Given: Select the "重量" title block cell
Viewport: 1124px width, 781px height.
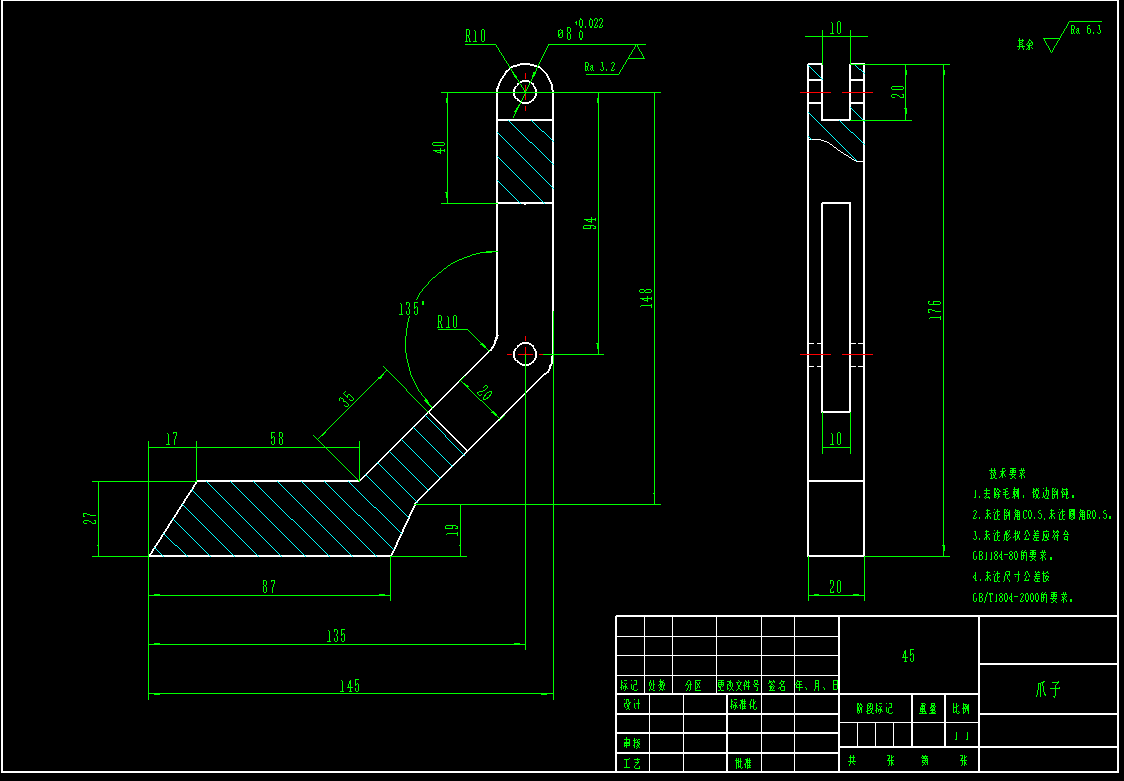Looking at the screenshot, I should click(928, 709).
